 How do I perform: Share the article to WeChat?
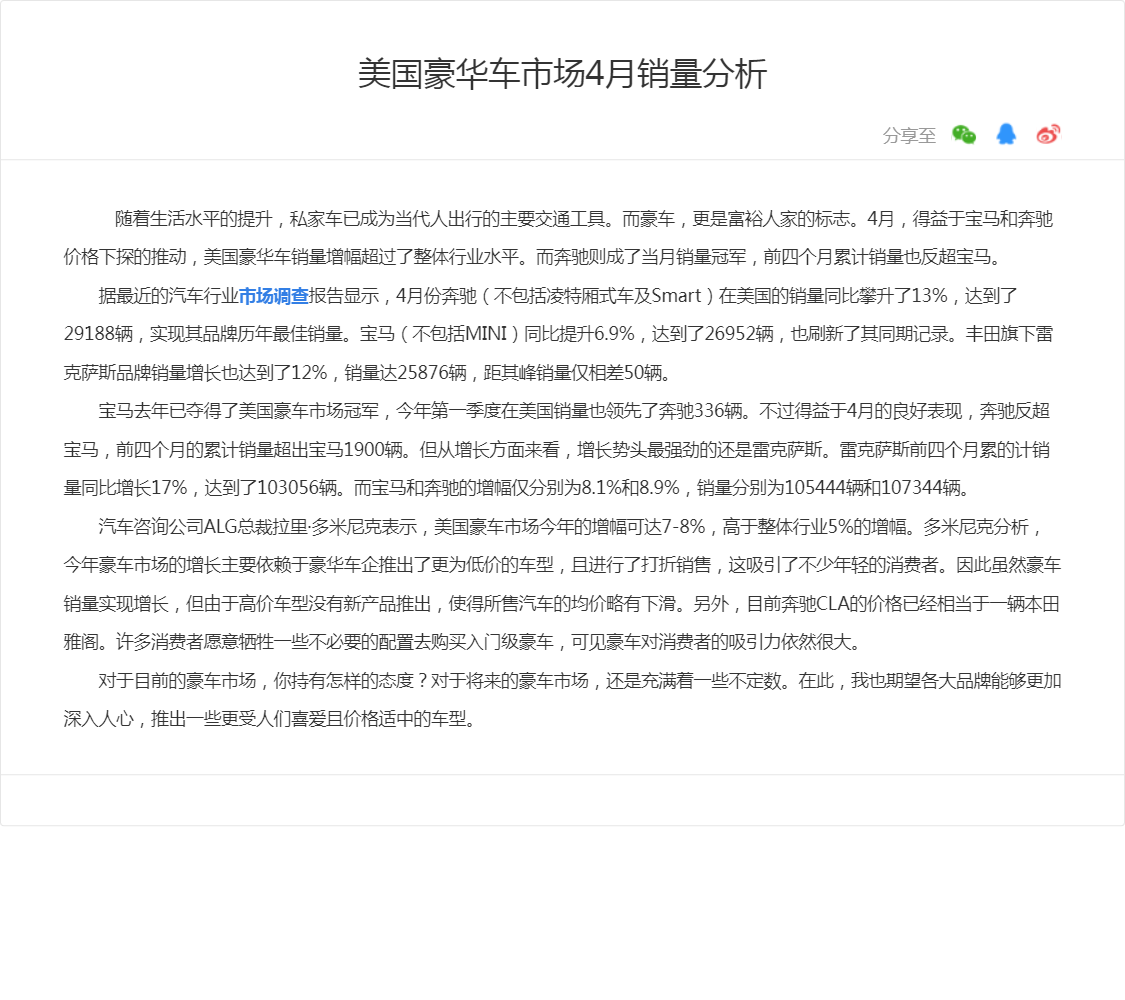964,134
